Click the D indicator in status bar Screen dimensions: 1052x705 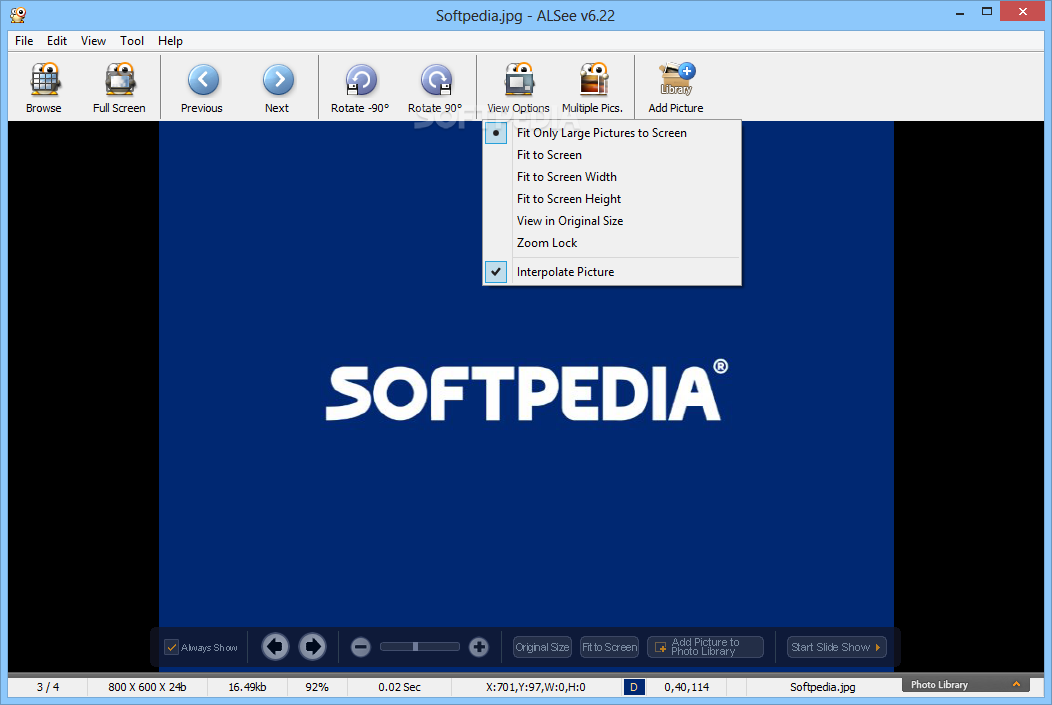[x=634, y=687]
